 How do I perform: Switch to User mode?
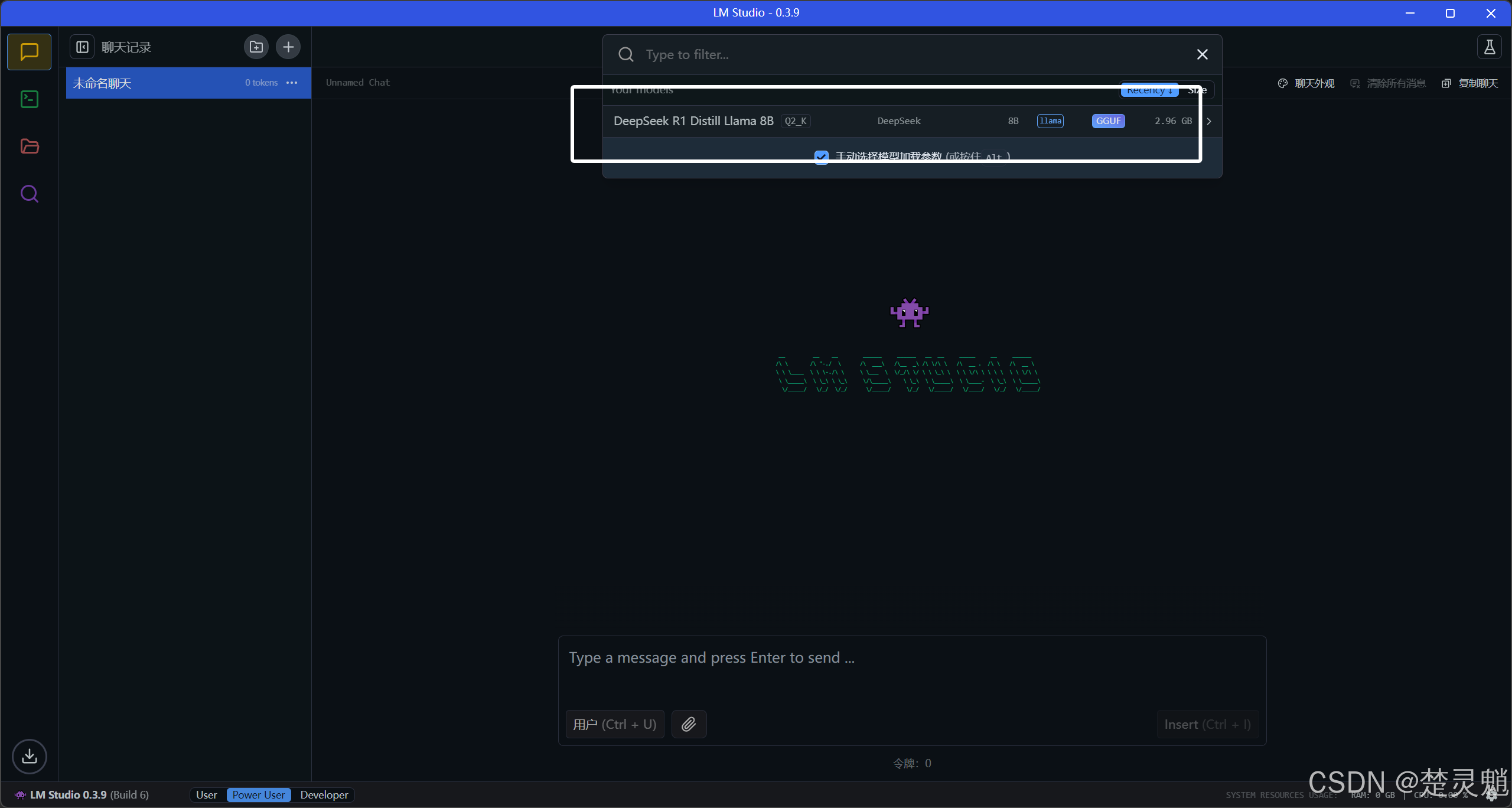(206, 795)
